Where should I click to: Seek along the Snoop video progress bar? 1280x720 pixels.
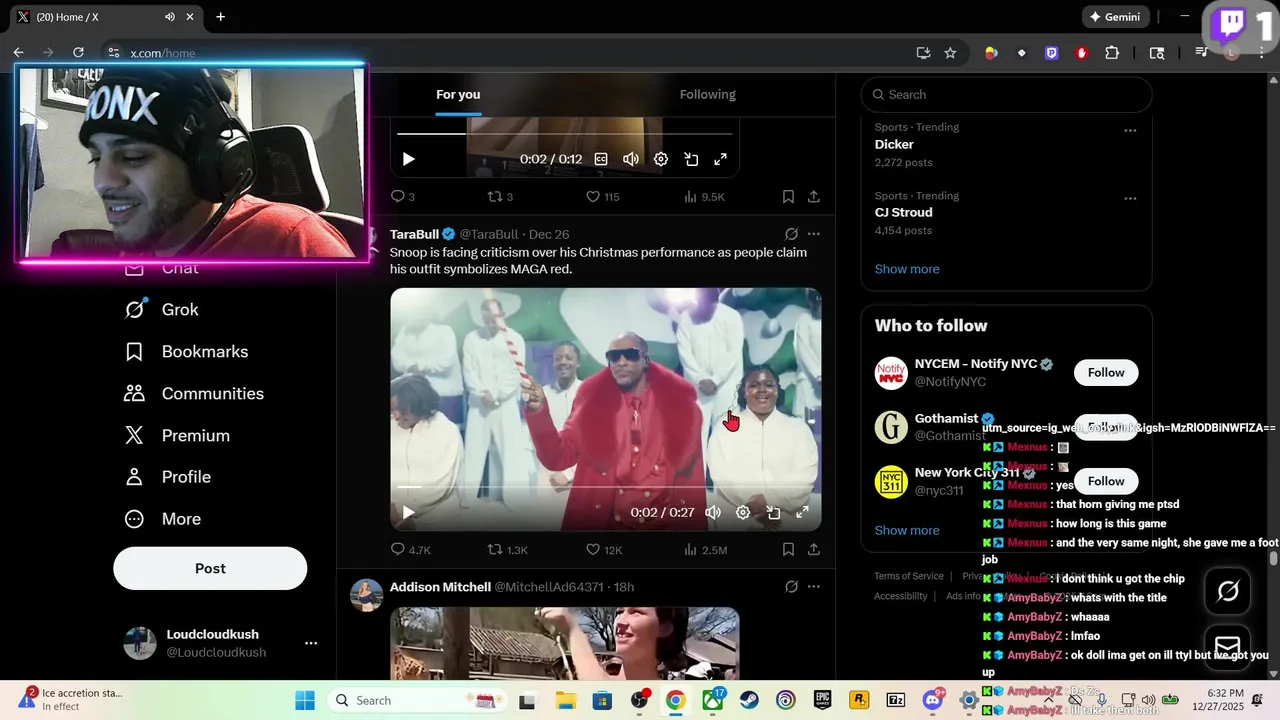[606, 487]
